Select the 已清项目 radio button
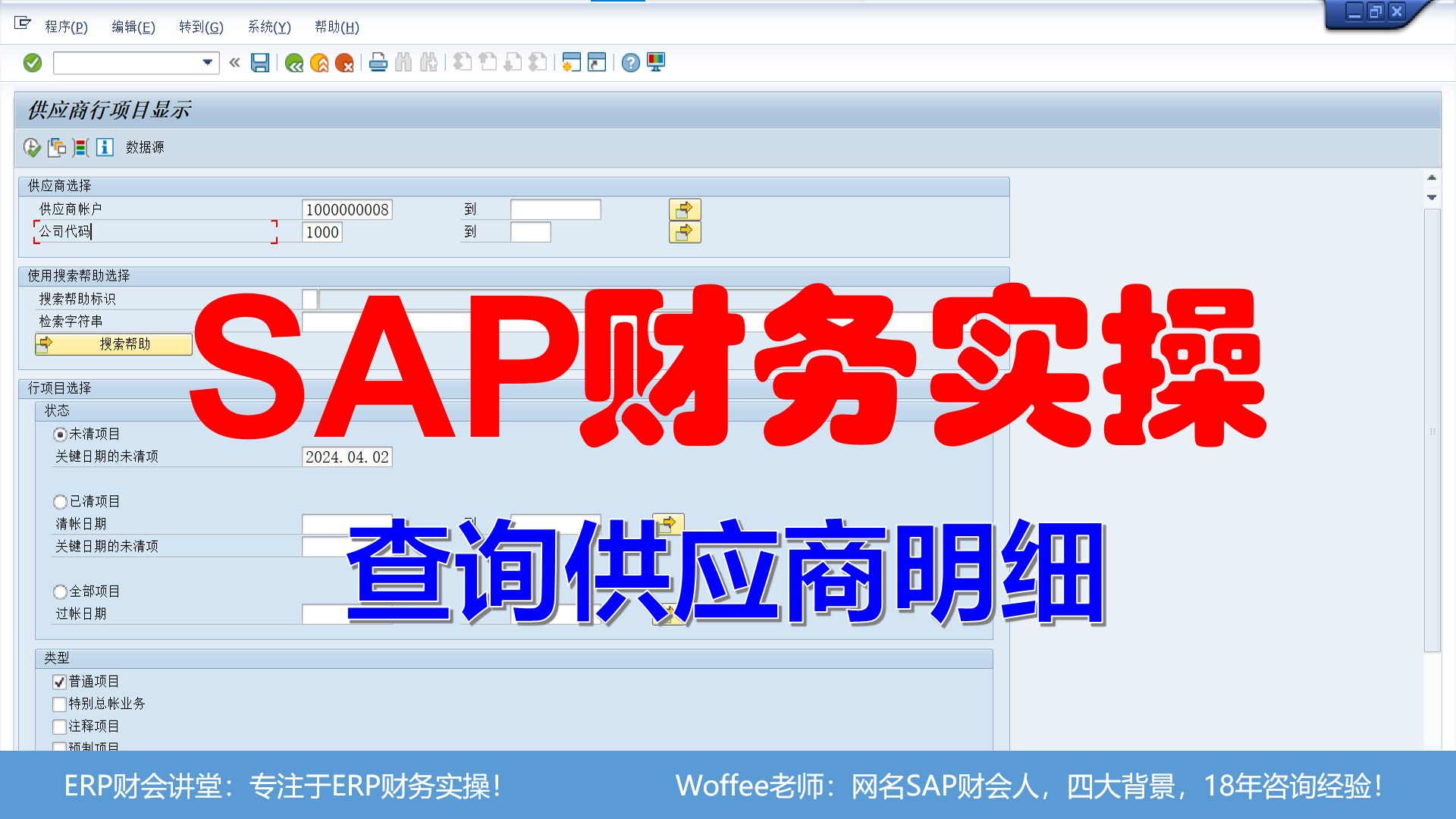This screenshot has width=1456, height=819. click(60, 502)
